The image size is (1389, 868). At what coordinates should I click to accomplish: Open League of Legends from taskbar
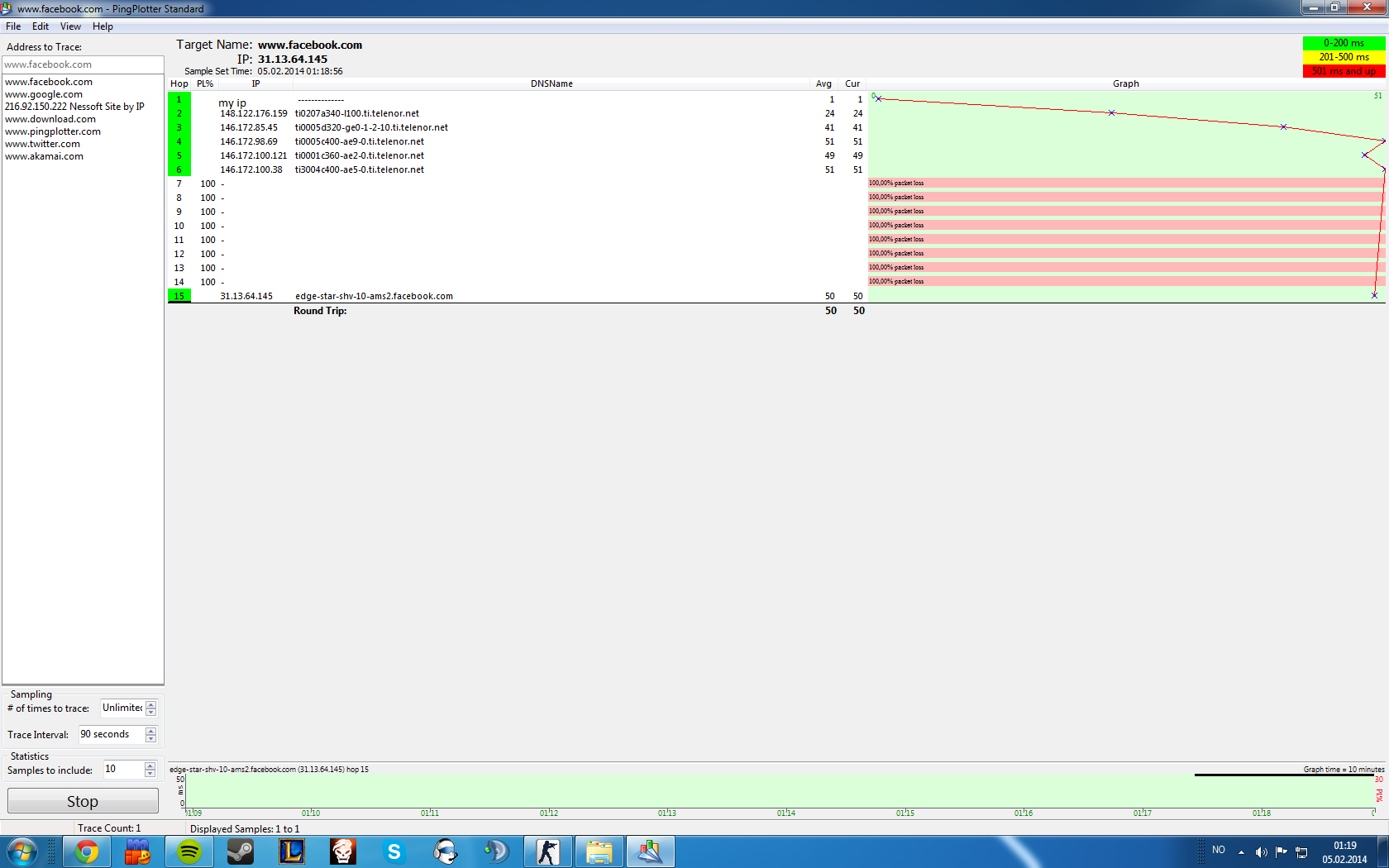[292, 851]
